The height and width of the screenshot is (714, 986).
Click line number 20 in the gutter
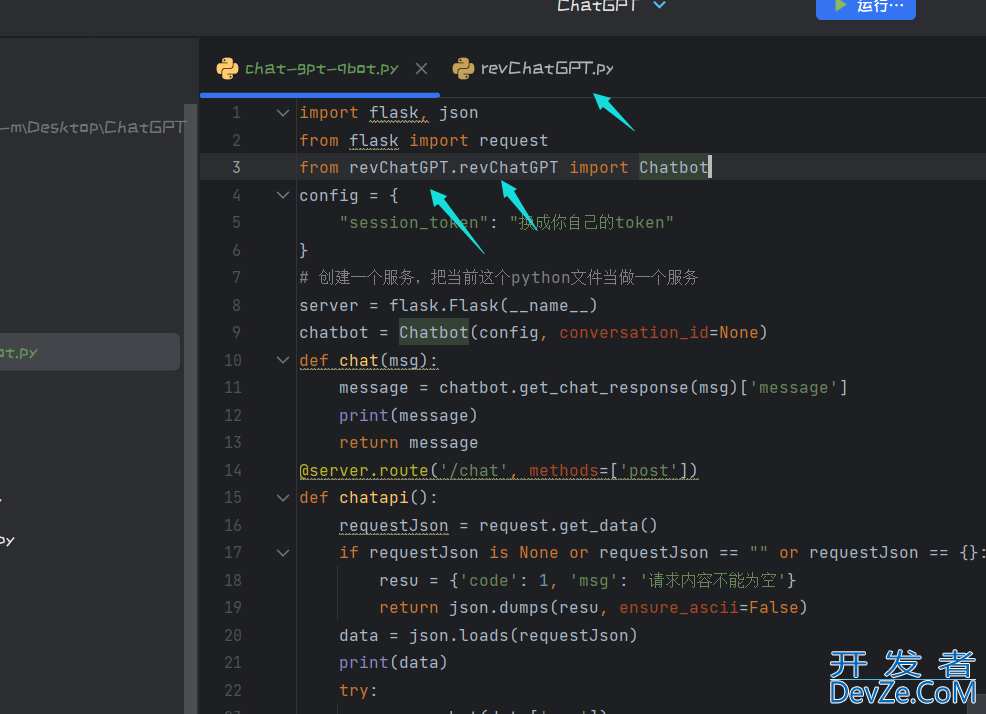point(233,635)
